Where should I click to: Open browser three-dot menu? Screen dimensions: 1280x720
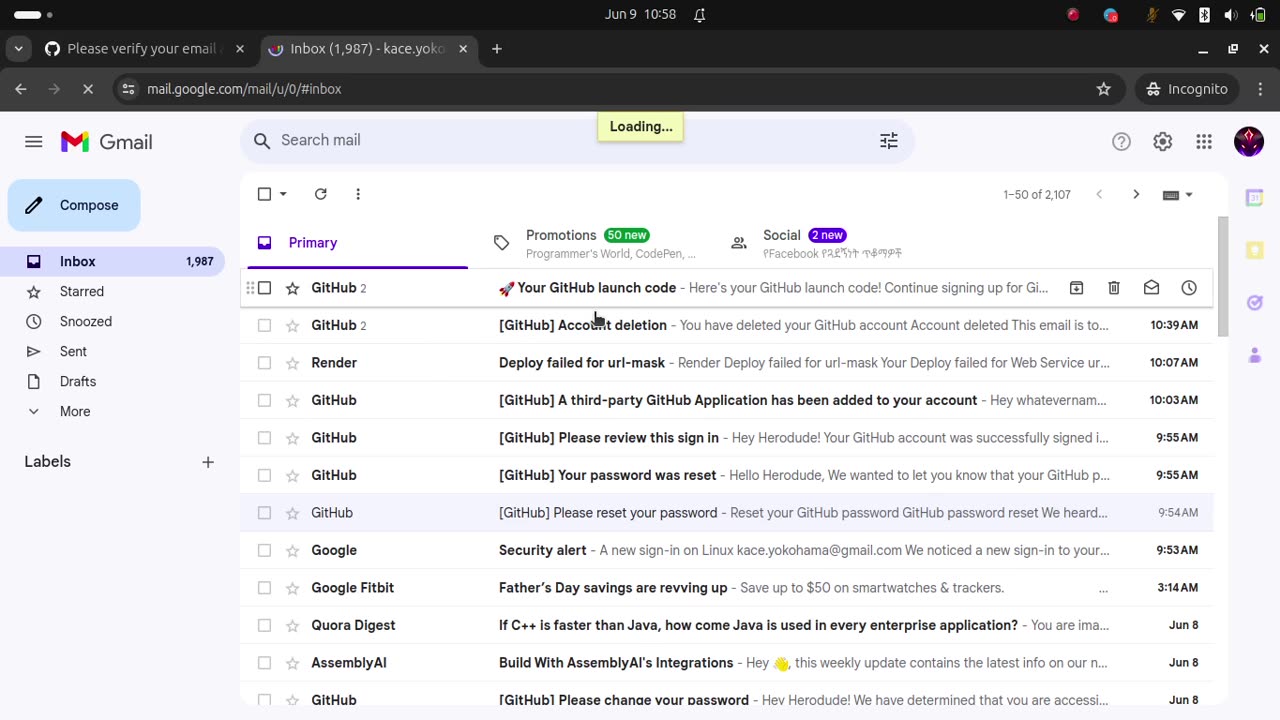tap(1259, 89)
